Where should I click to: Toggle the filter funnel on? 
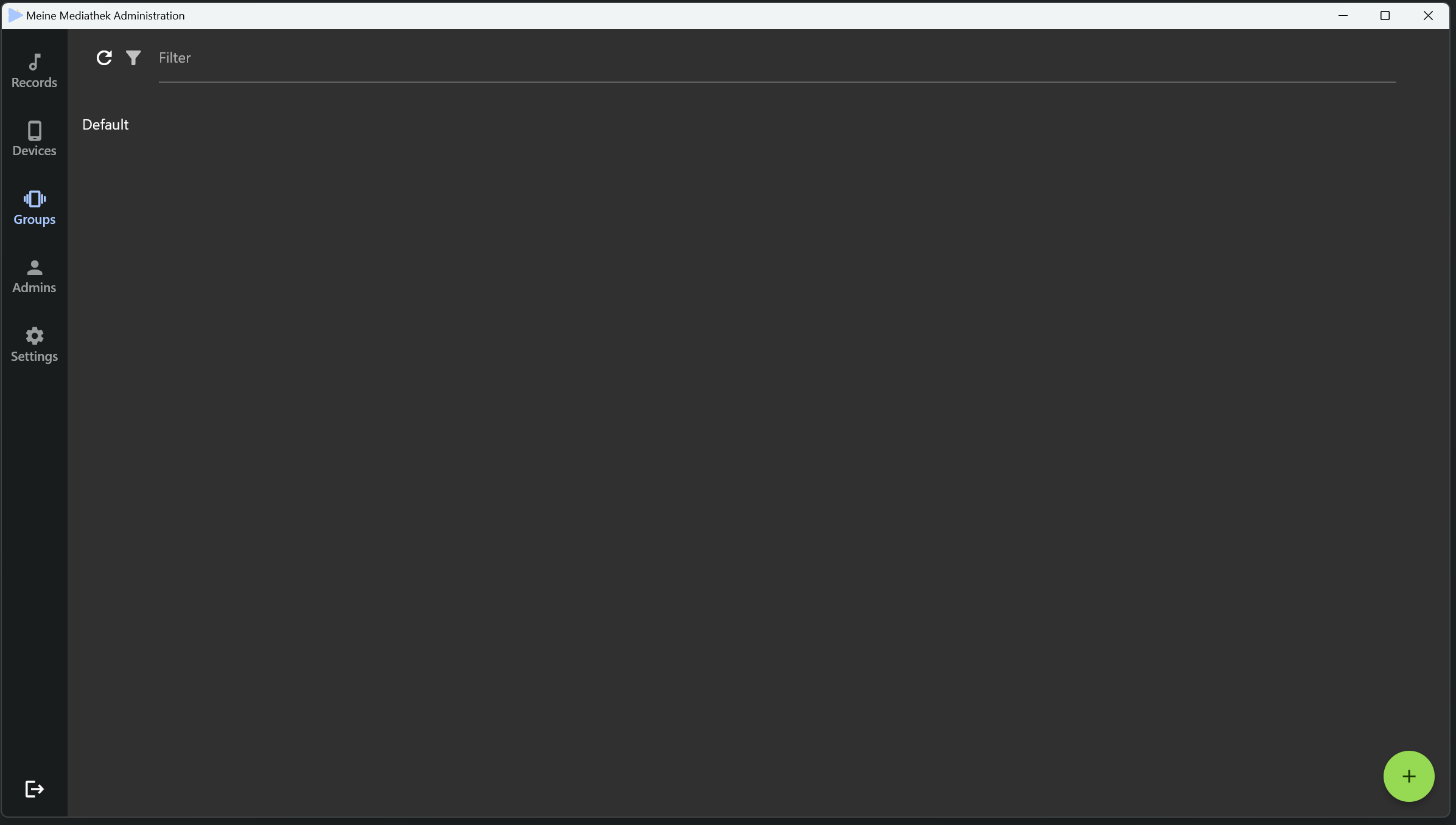pyautogui.click(x=134, y=57)
